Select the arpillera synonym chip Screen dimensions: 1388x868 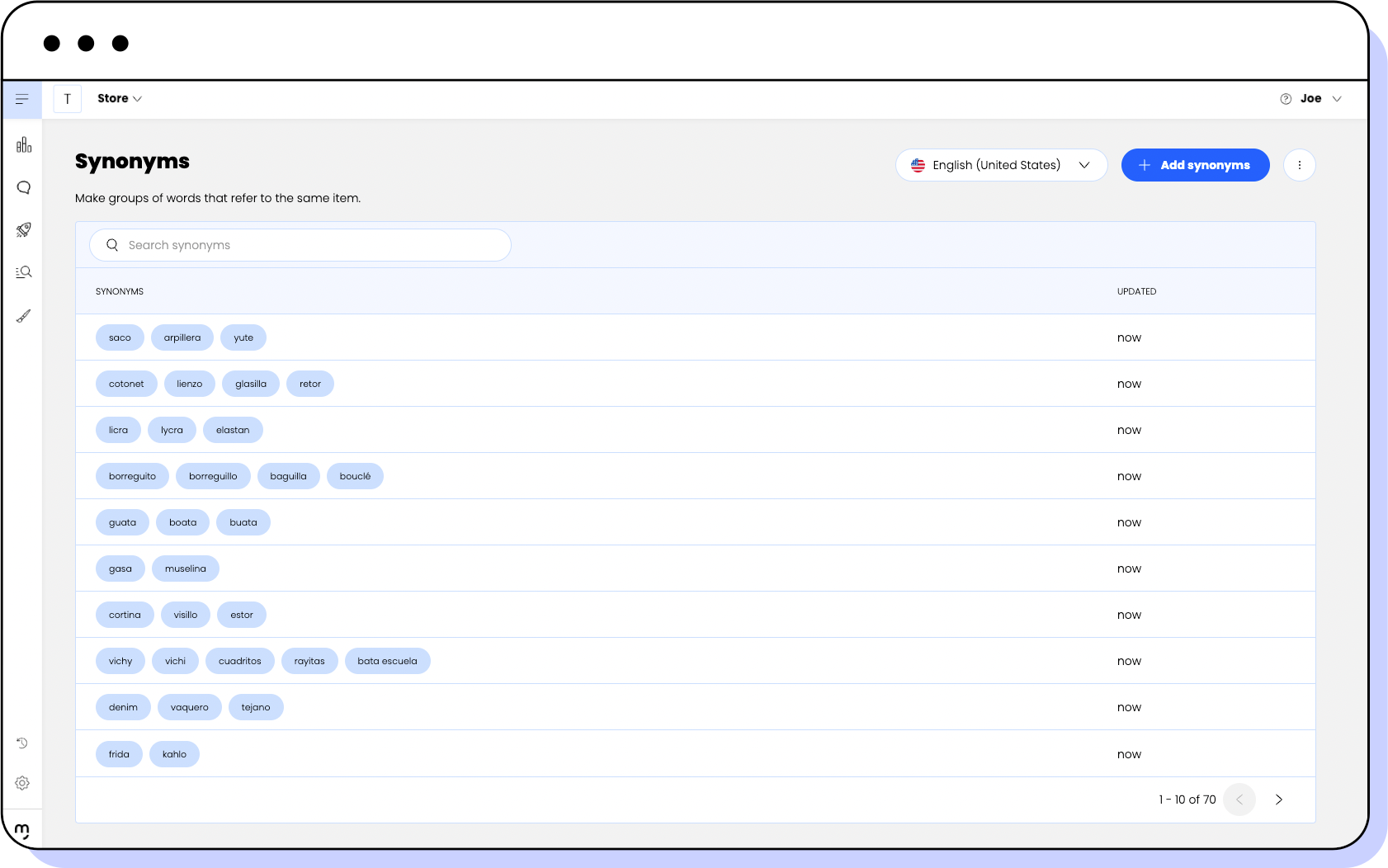182,337
